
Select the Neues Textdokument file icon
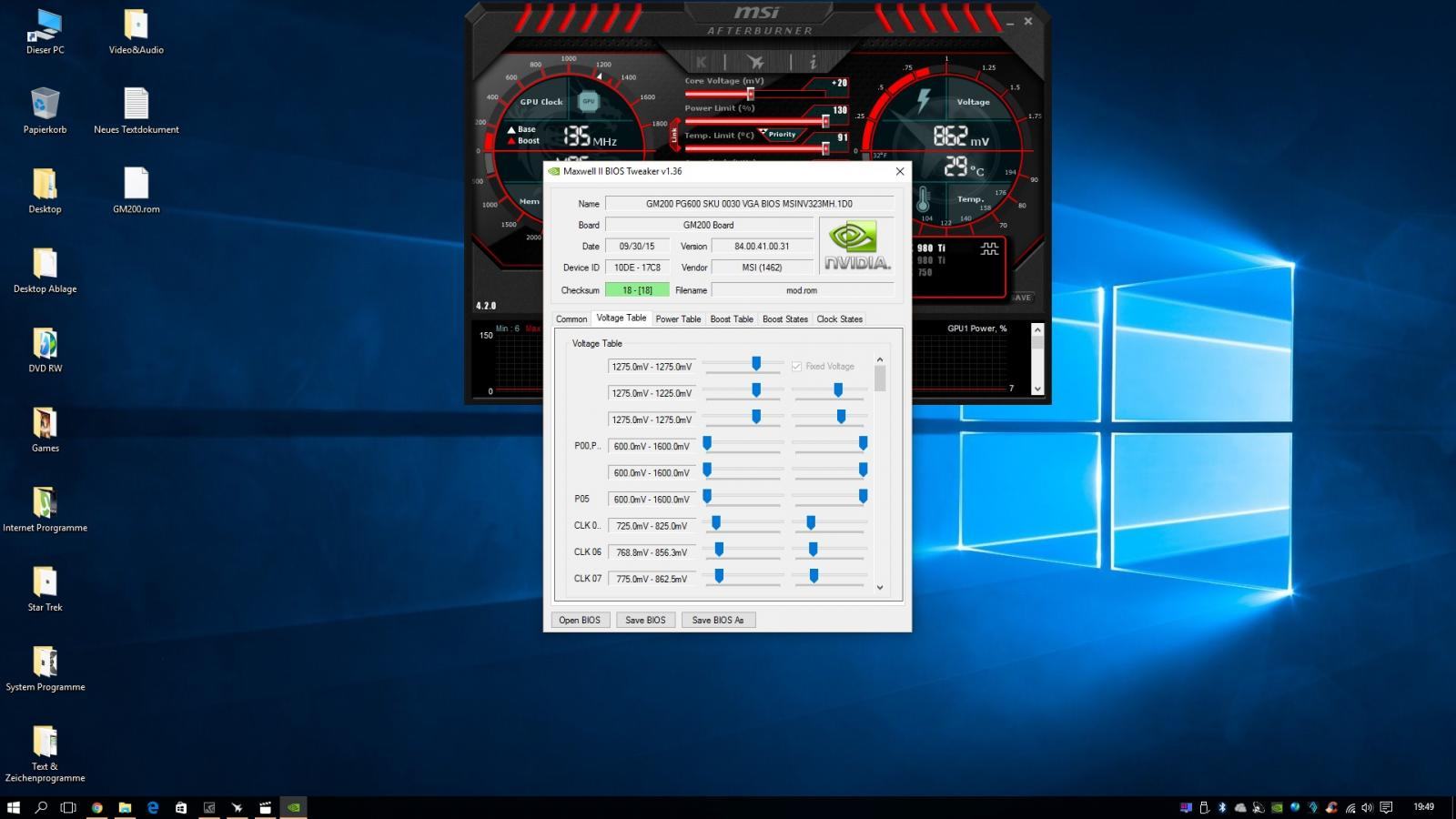click(136, 111)
